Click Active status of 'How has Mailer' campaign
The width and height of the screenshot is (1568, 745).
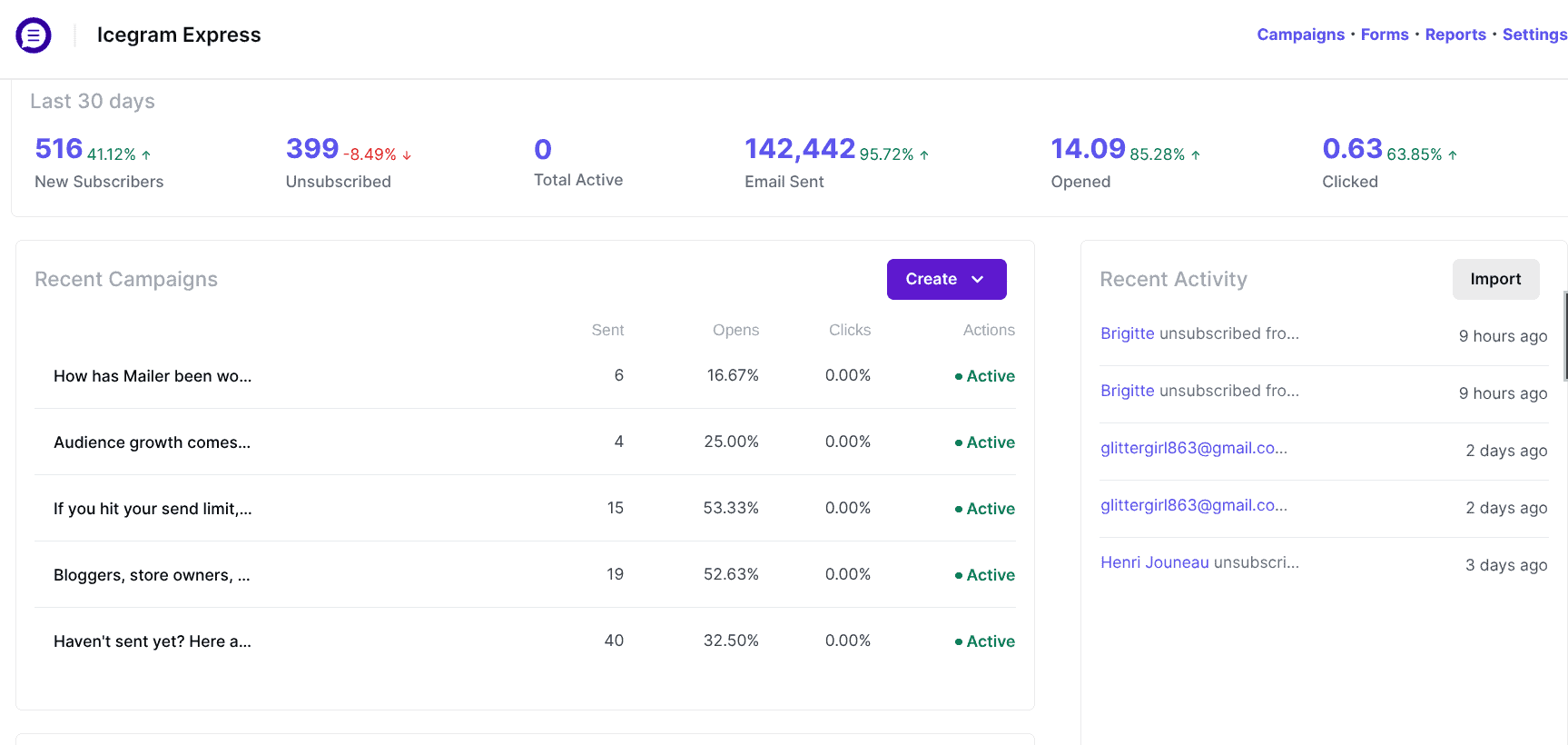click(x=985, y=376)
